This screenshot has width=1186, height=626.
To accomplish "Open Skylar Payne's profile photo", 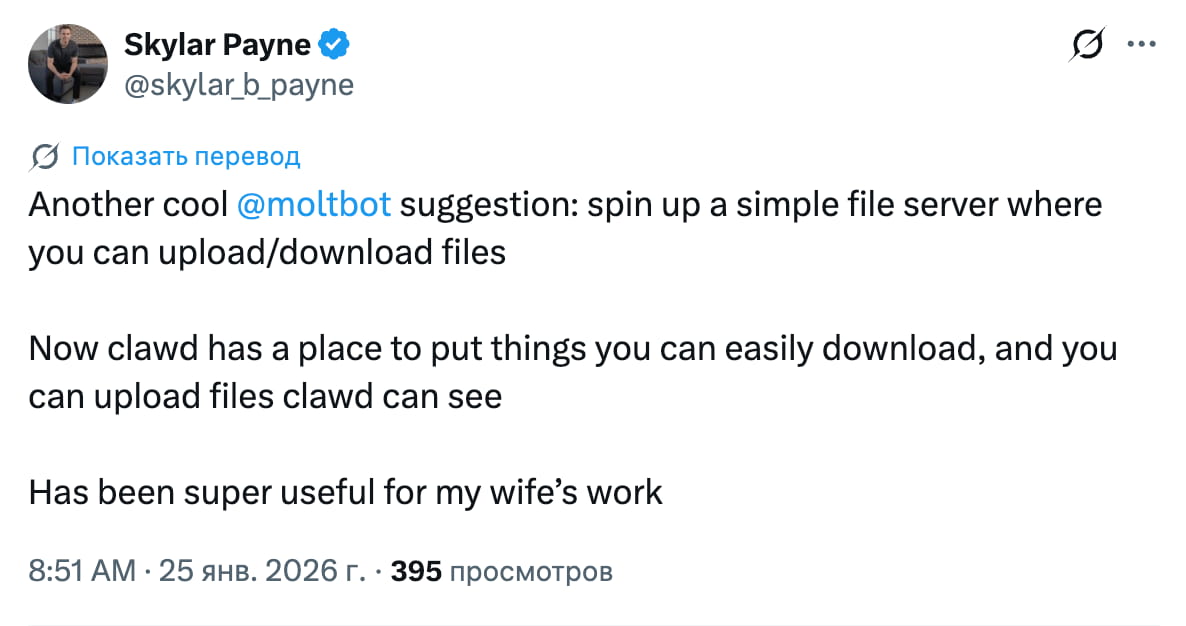I will coord(67,65).
